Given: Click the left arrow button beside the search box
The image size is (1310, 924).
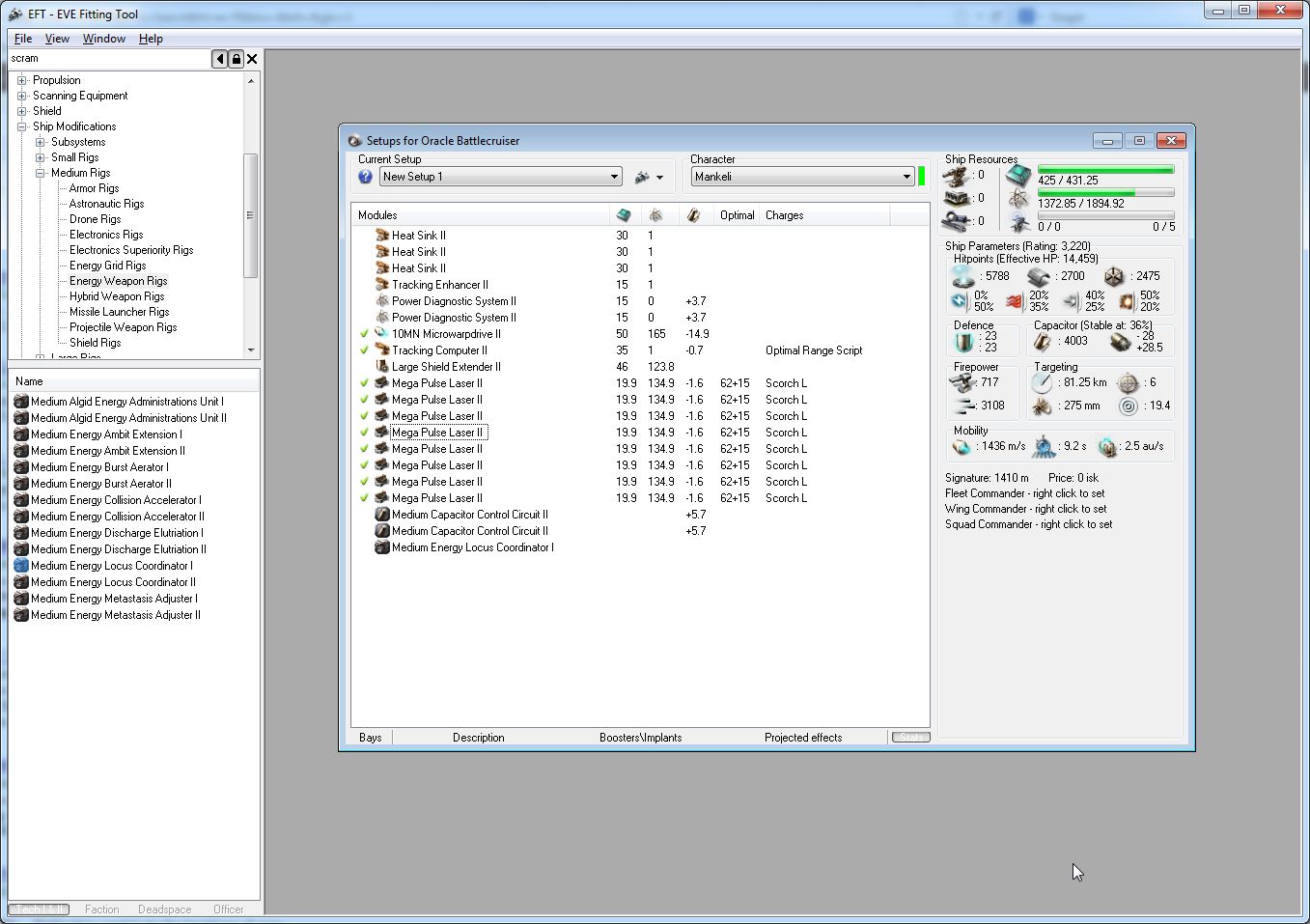Looking at the screenshot, I should point(220,59).
